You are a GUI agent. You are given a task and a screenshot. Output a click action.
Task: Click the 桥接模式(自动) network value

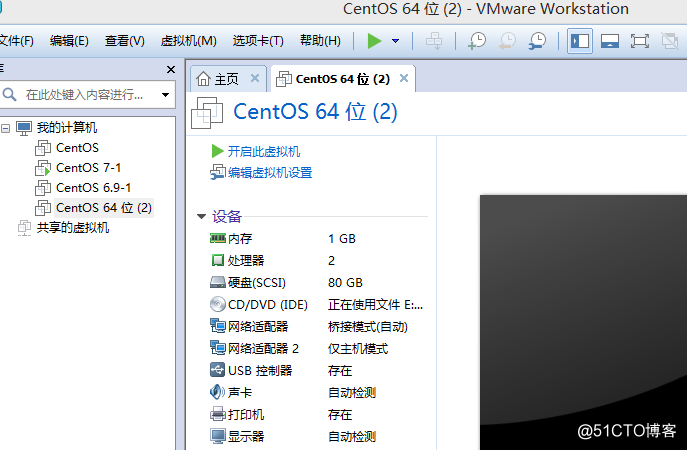tap(368, 327)
